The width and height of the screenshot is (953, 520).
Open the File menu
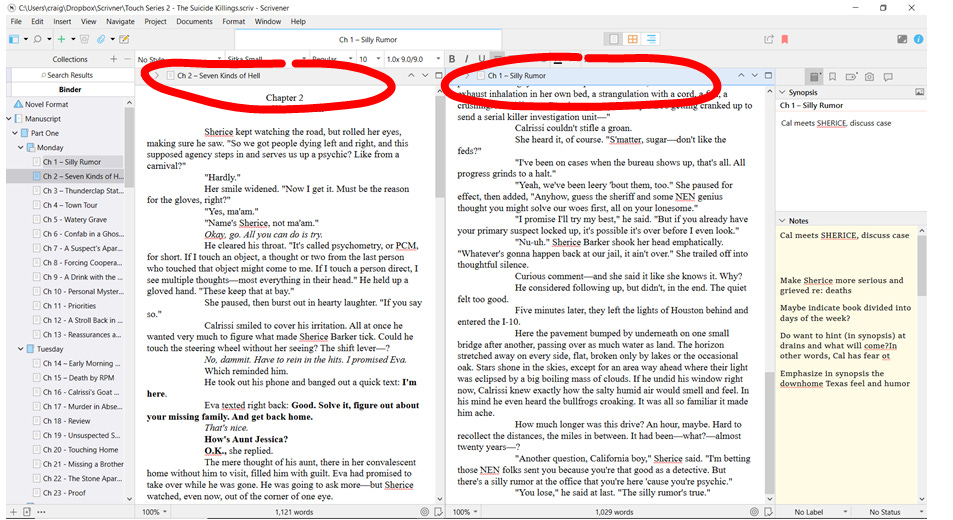(x=16, y=21)
